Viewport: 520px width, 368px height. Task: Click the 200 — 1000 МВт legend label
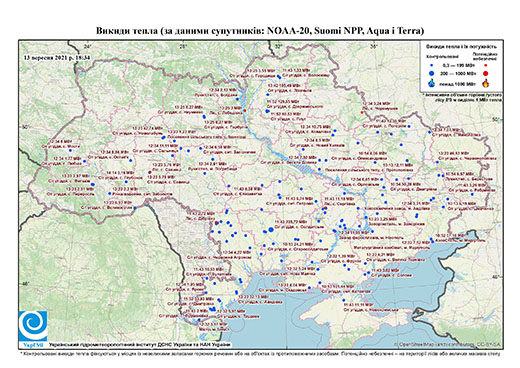coord(458,73)
